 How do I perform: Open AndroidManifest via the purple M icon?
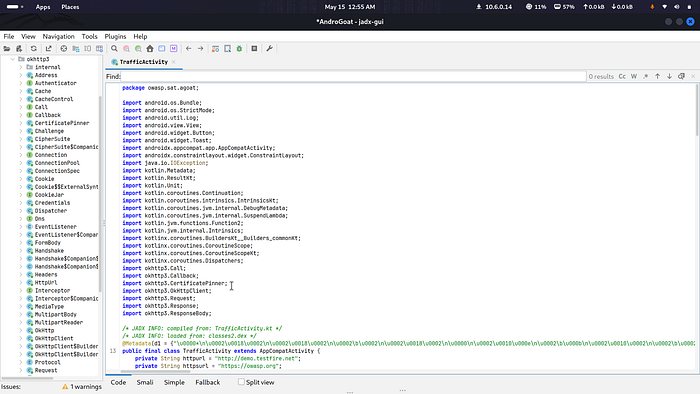174,49
